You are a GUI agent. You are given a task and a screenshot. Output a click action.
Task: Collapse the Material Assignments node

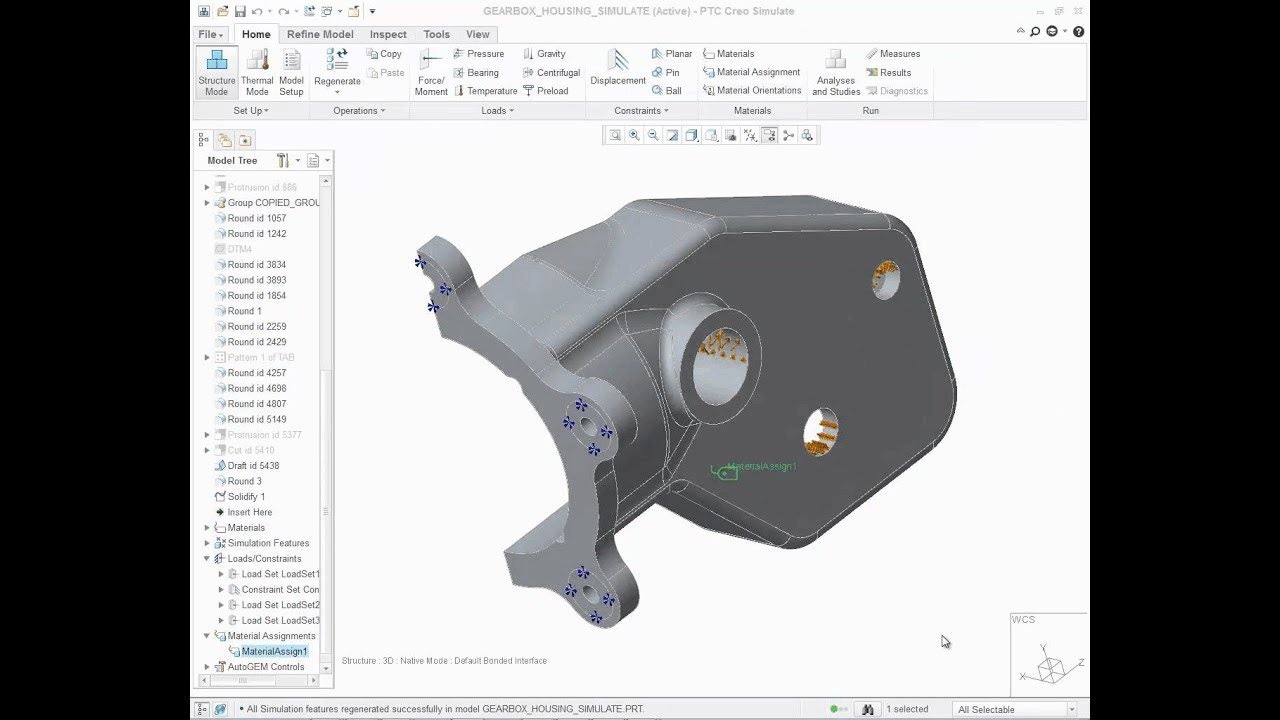coord(207,636)
